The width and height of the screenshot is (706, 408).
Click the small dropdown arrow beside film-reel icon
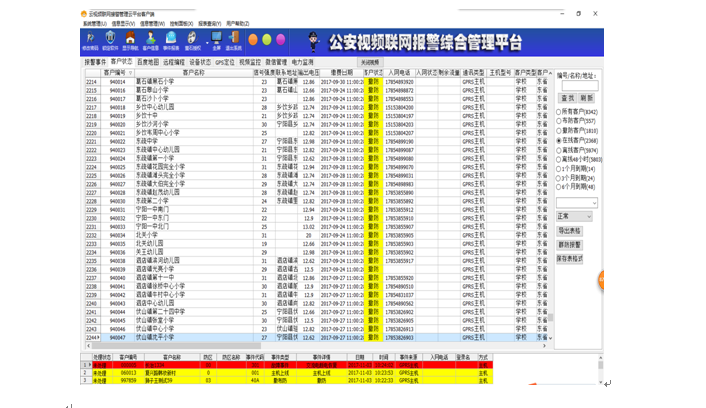[x=207, y=43]
